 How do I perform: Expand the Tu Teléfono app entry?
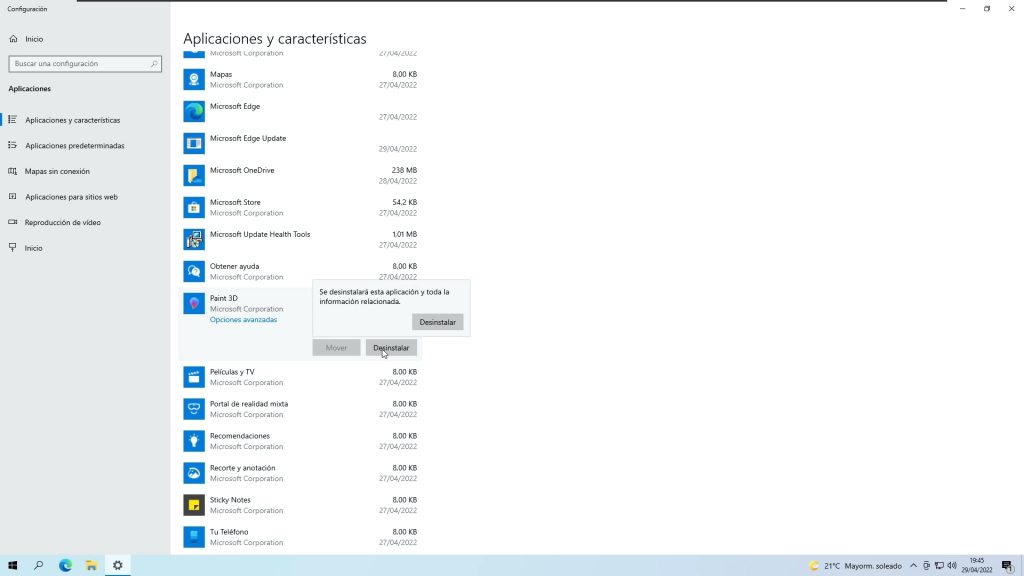coord(300,537)
